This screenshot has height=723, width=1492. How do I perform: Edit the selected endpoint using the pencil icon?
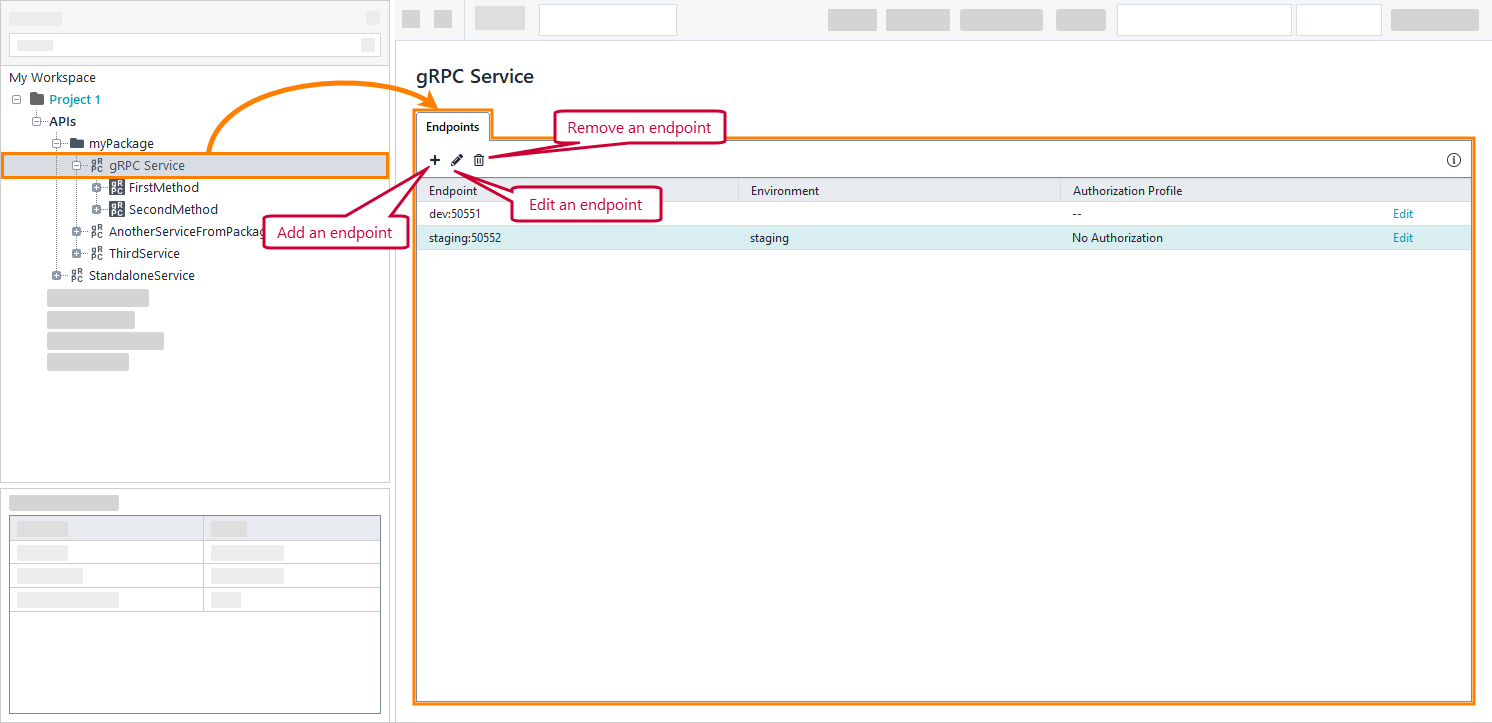click(x=456, y=160)
